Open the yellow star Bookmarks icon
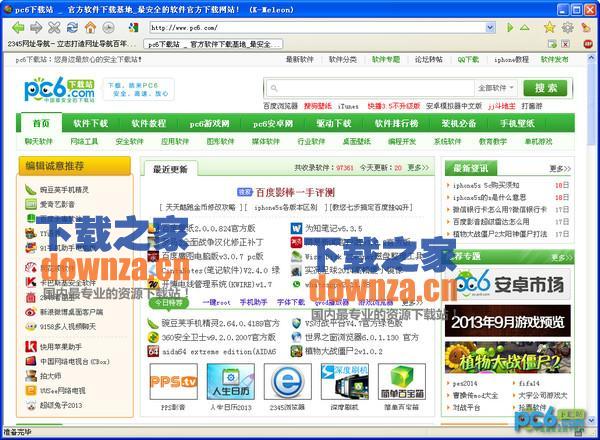This screenshot has width=600, height=440. click(549, 27)
